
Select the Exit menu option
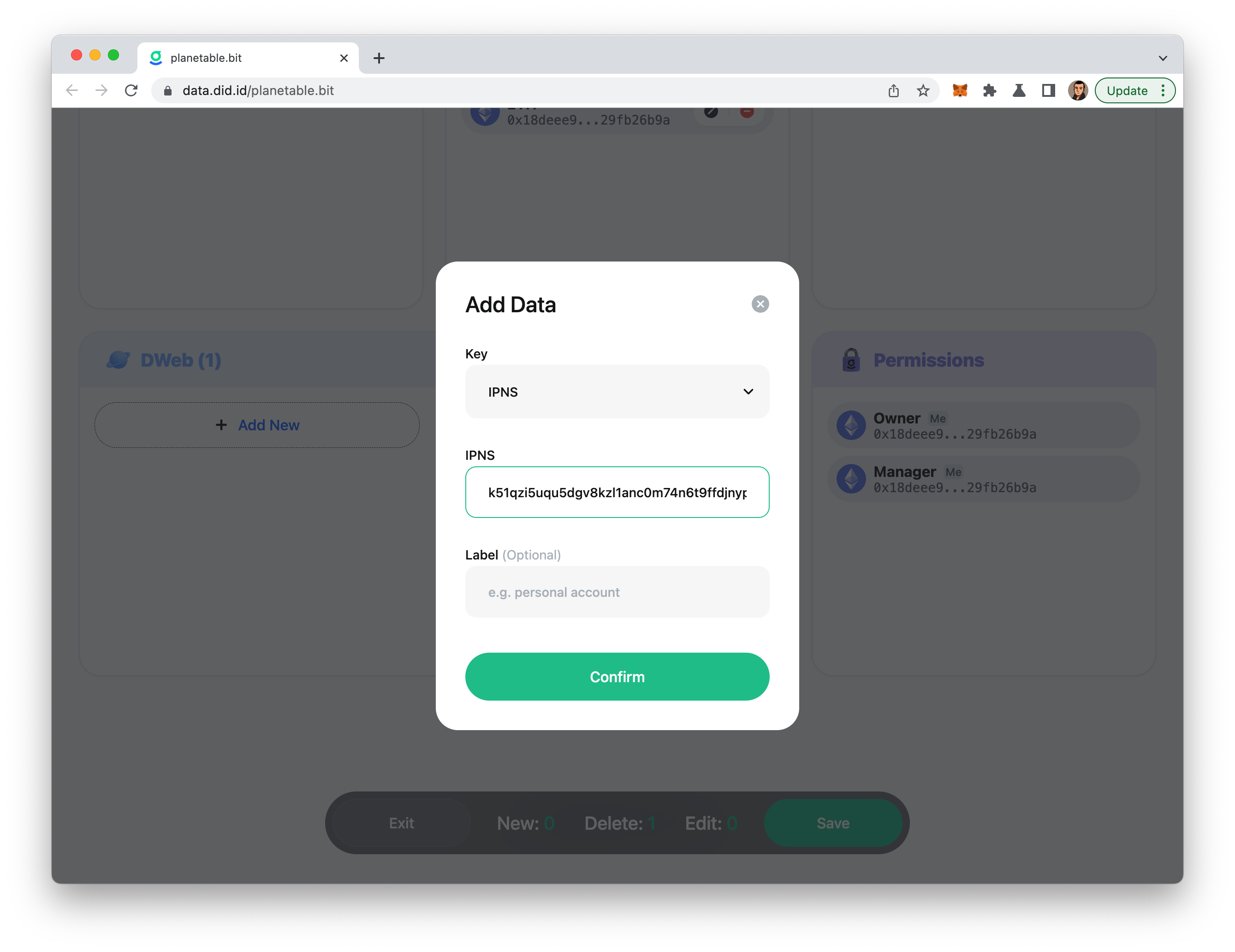[401, 823]
